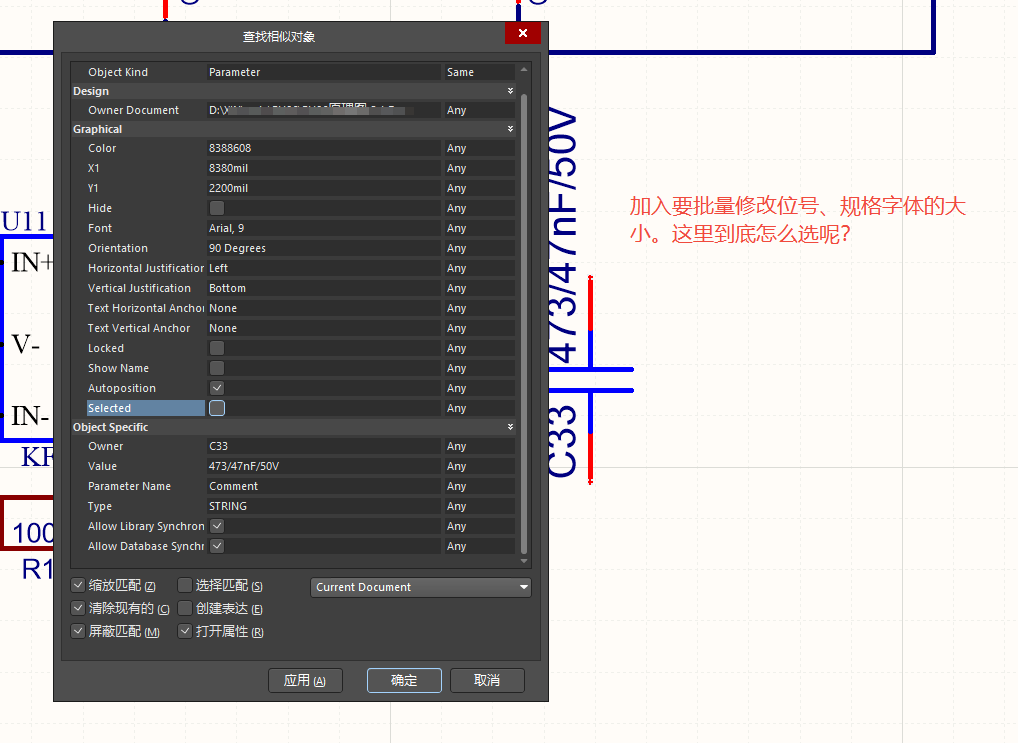This screenshot has width=1018, height=743.
Task: Close the 查找相似对象 dialog
Action: 523,33
